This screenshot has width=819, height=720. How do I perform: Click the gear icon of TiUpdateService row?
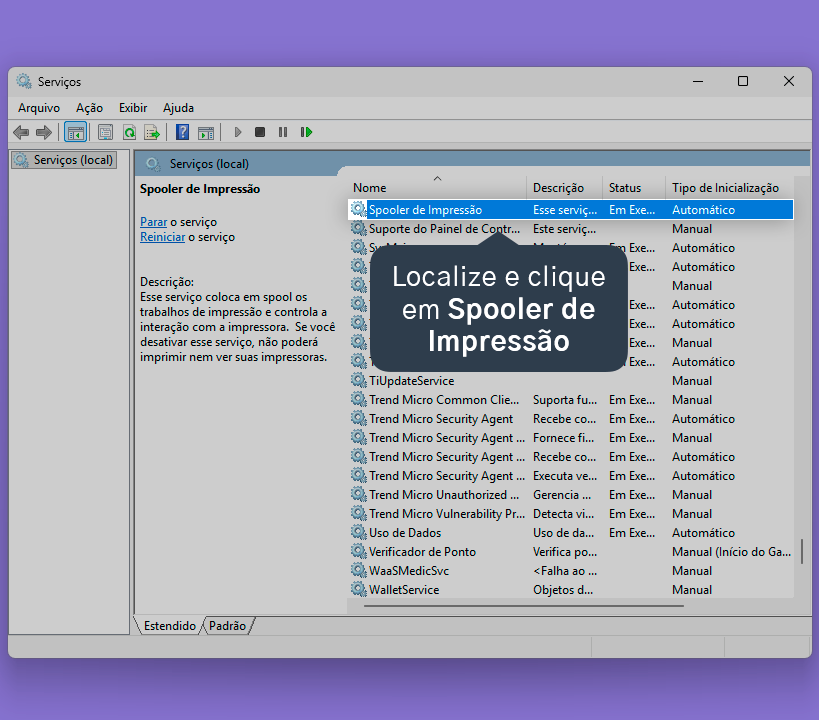pos(358,380)
